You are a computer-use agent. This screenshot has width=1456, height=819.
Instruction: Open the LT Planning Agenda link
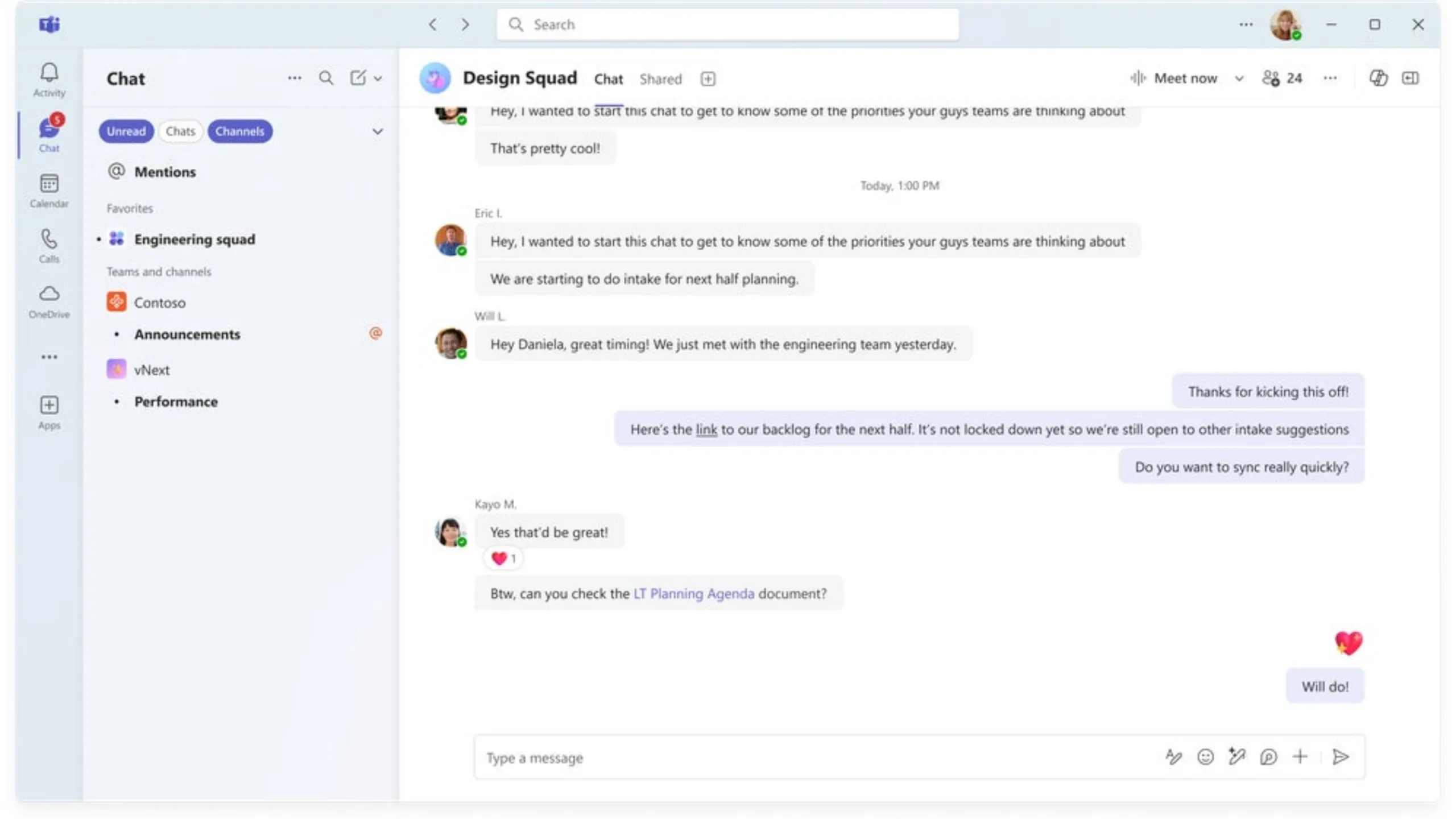coord(694,594)
